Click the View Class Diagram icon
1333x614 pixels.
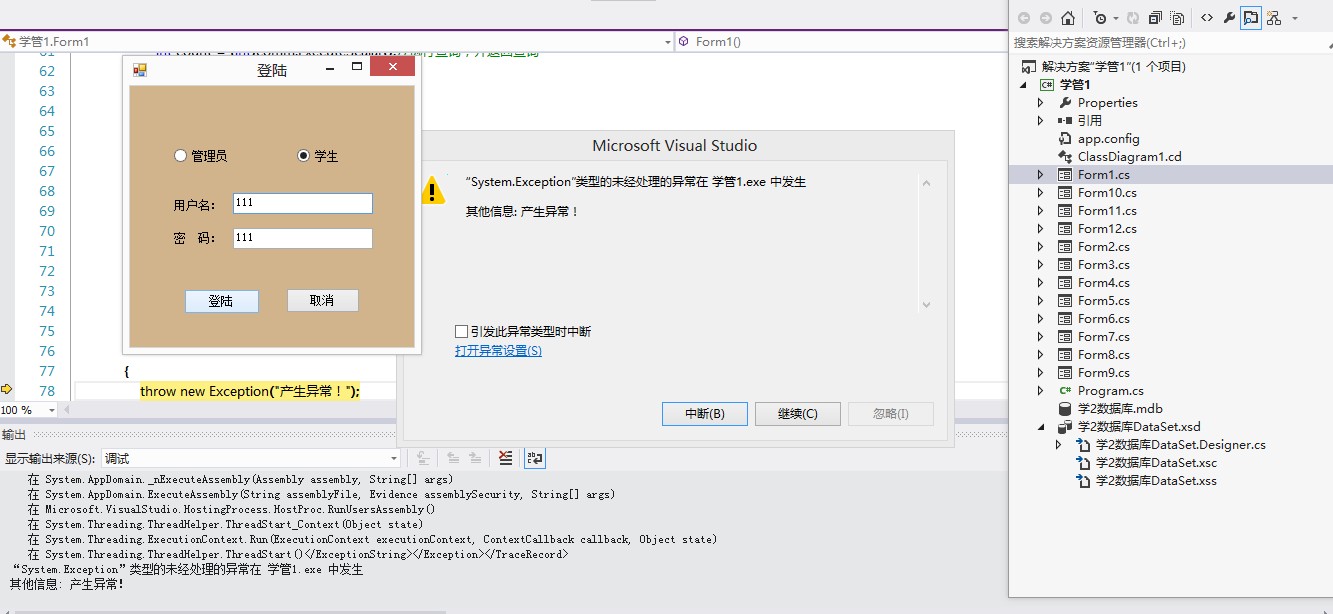[x=1273, y=18]
